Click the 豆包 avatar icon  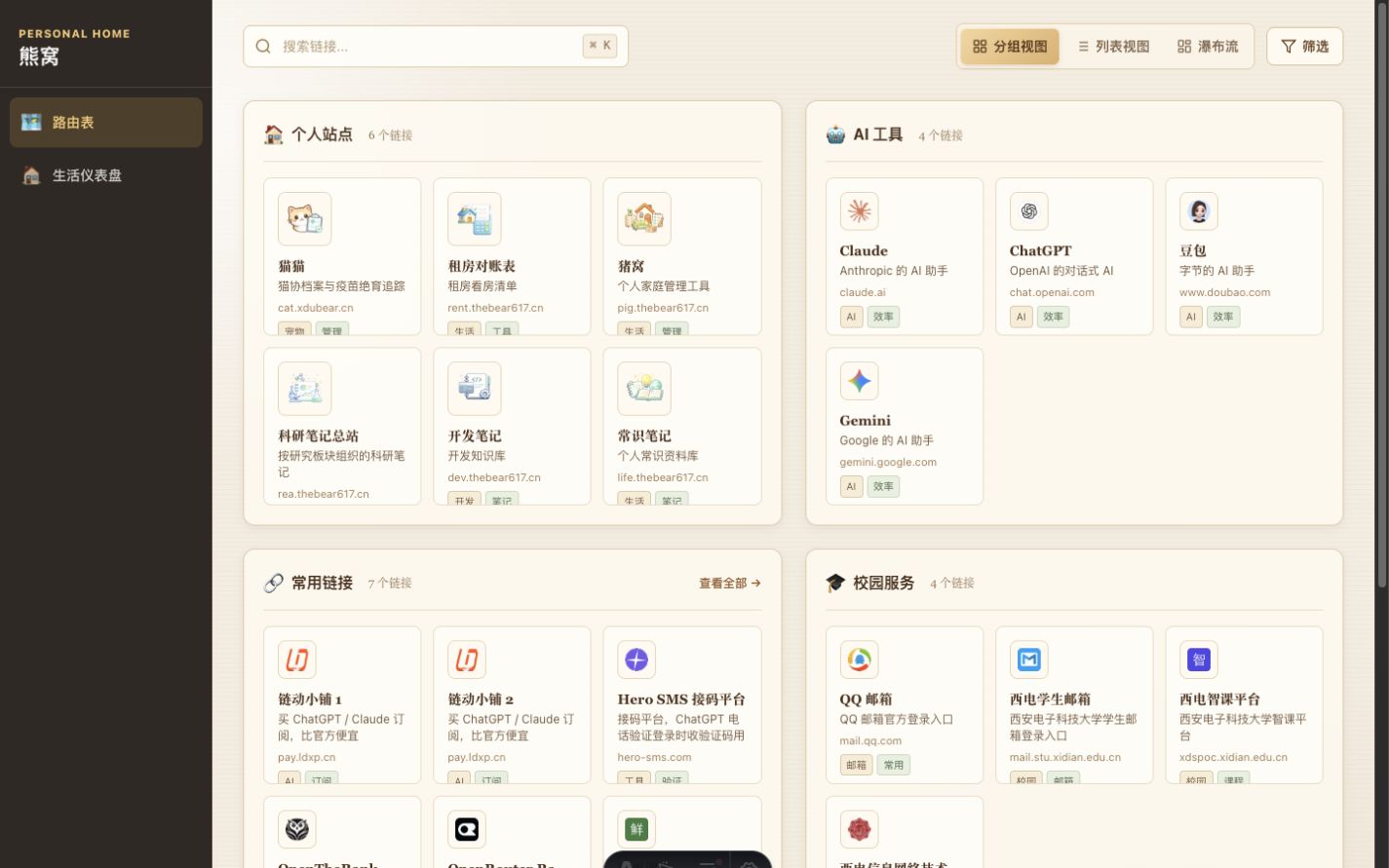pos(1199,210)
